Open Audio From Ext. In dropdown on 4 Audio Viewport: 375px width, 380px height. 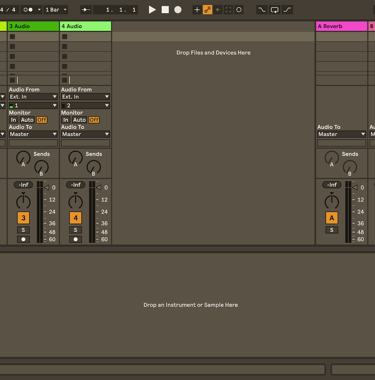coord(86,97)
